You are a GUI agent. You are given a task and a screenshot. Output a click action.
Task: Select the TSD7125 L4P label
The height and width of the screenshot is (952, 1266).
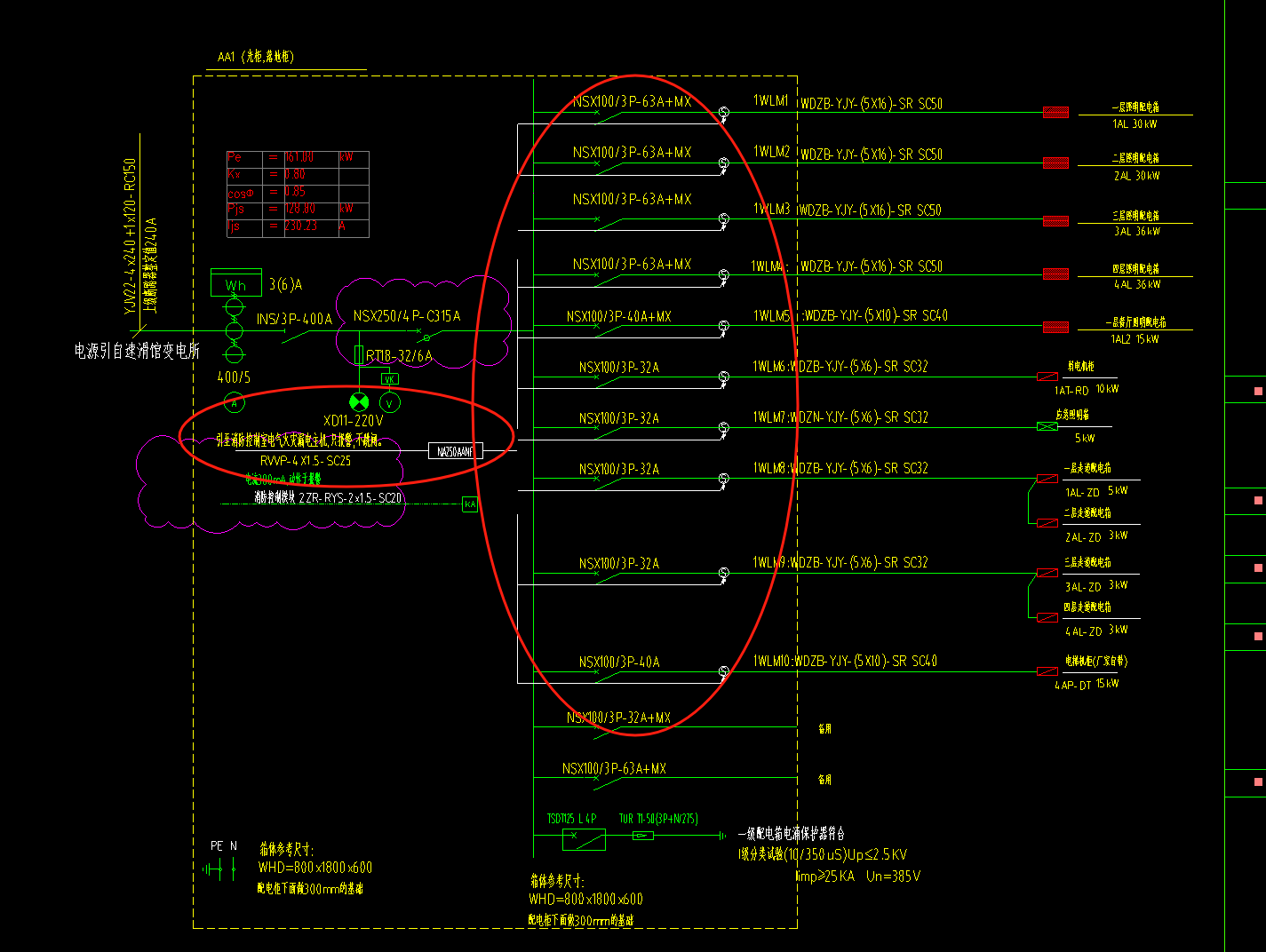click(x=571, y=819)
